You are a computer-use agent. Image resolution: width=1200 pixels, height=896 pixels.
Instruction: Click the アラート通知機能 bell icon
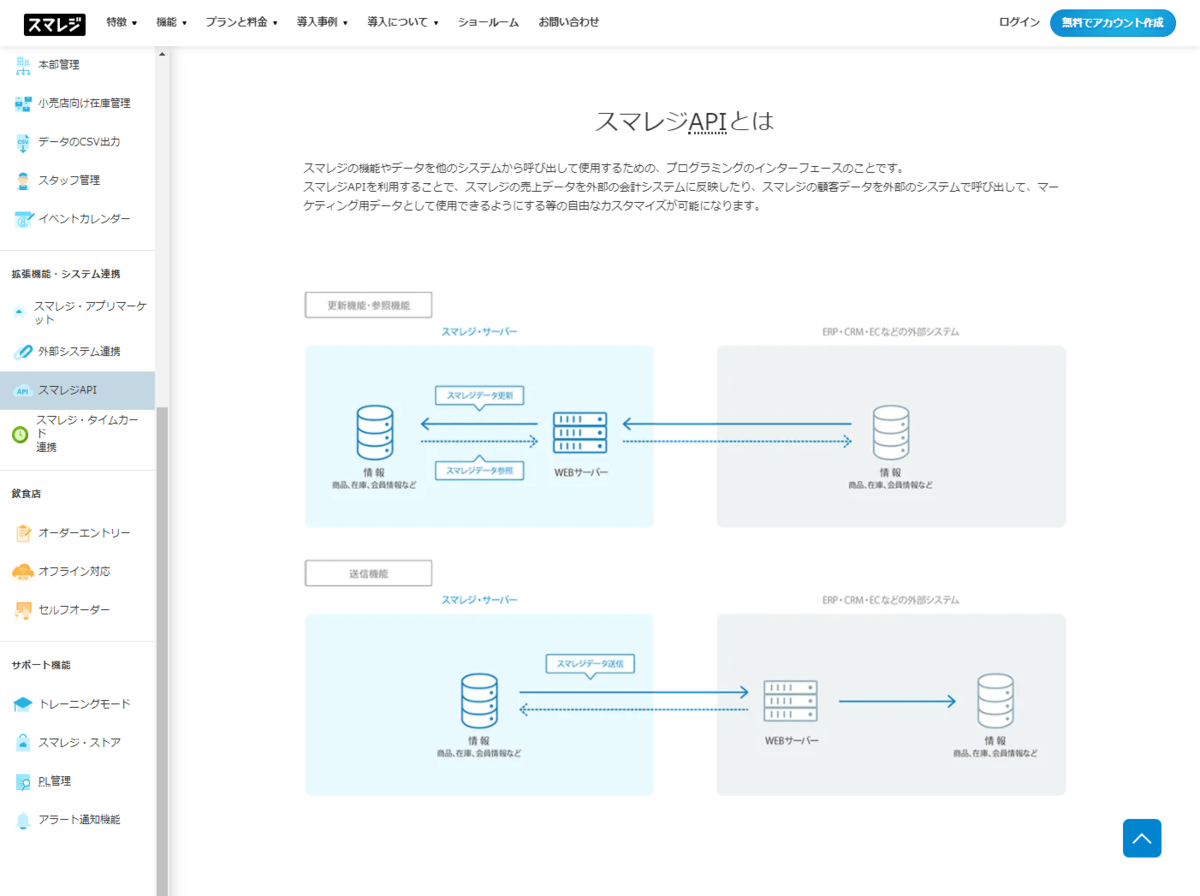(22, 820)
